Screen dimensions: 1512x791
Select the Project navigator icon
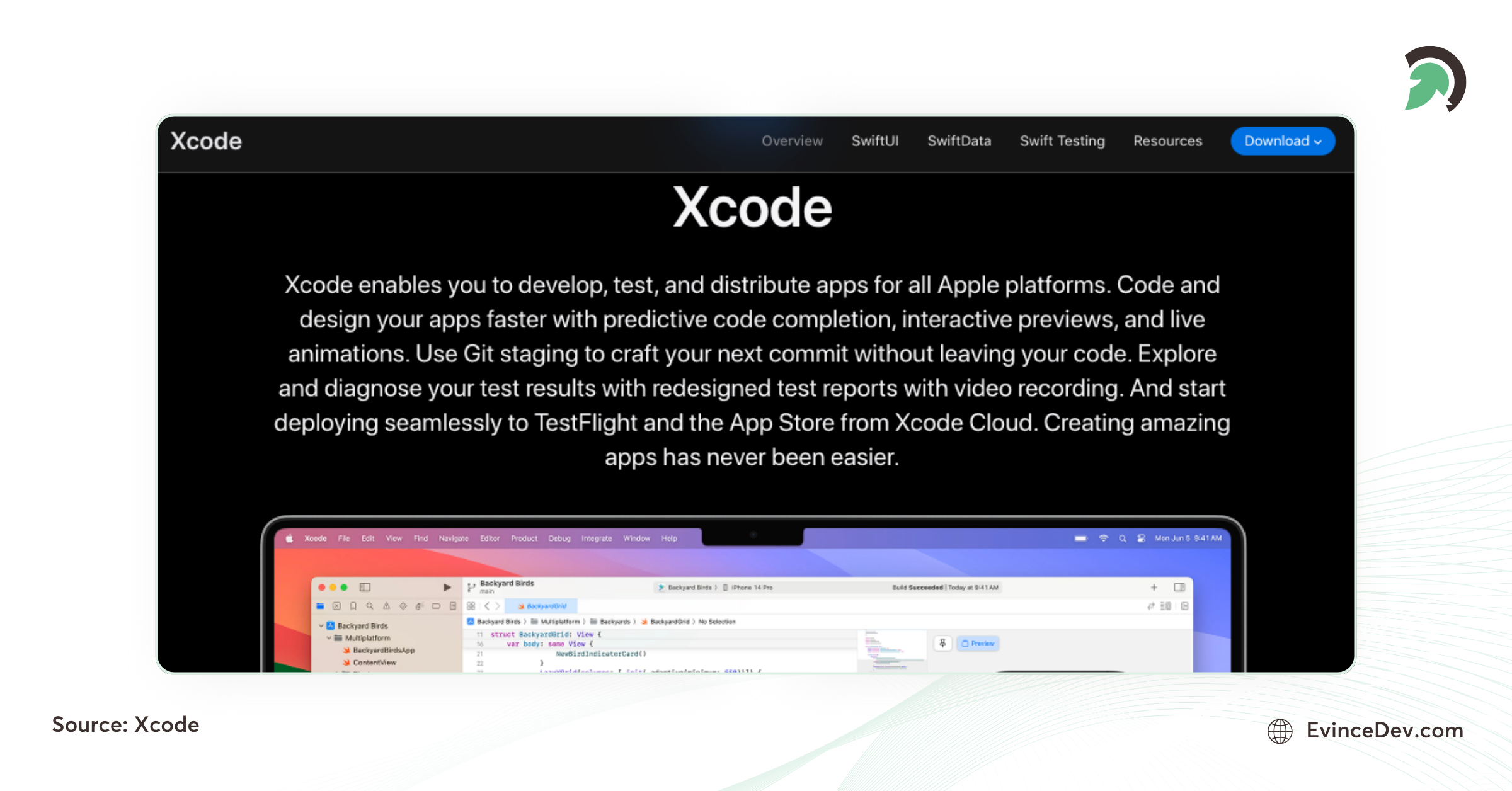click(320, 606)
